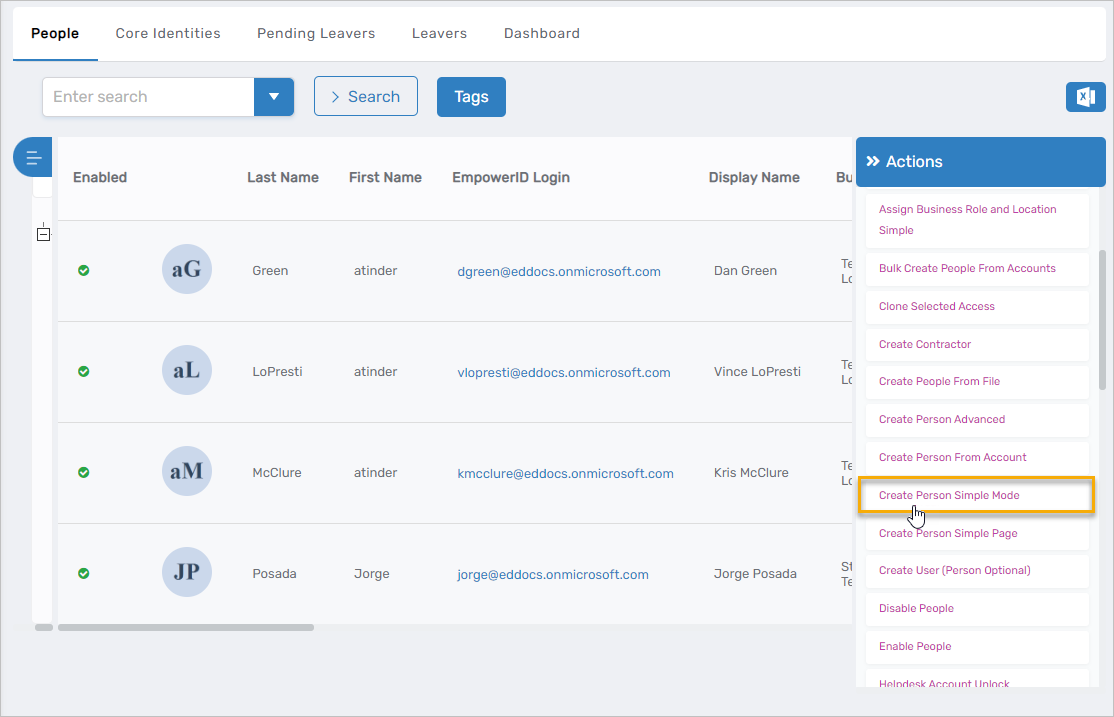The height and width of the screenshot is (717, 1114).
Task: Click the aM avatar for McClure
Action: click(x=187, y=472)
